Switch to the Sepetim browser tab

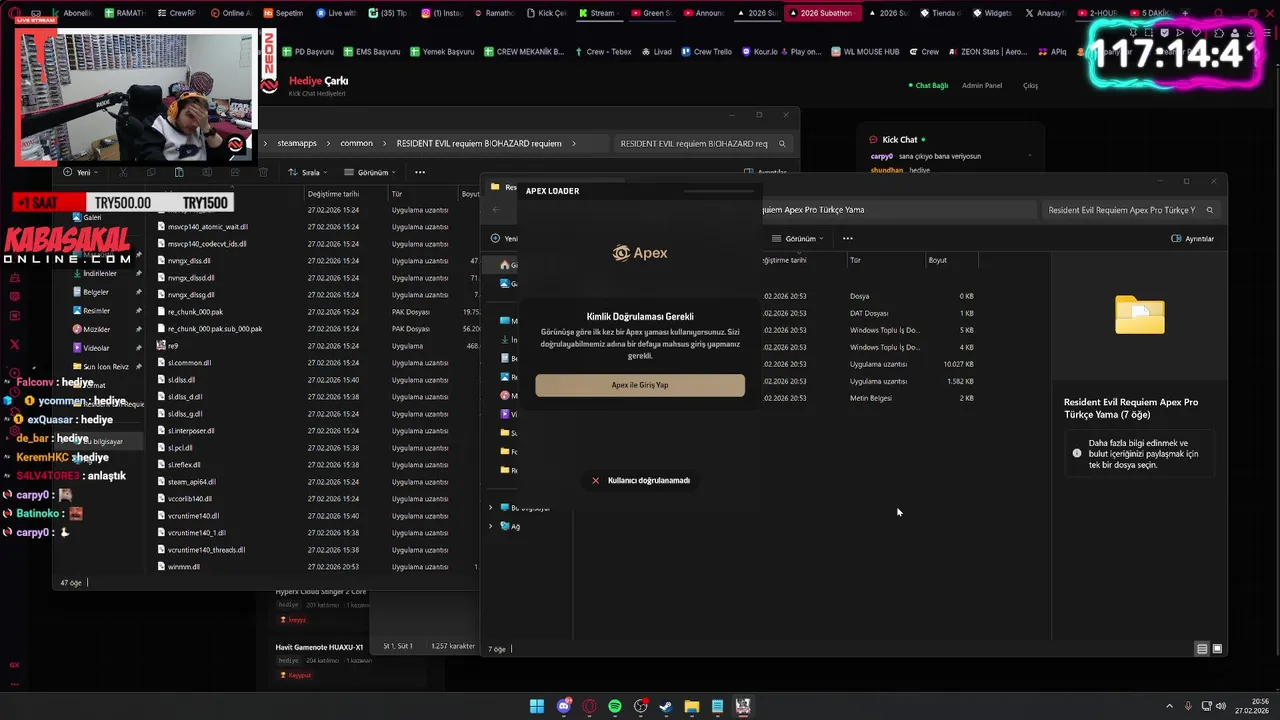click(x=283, y=13)
